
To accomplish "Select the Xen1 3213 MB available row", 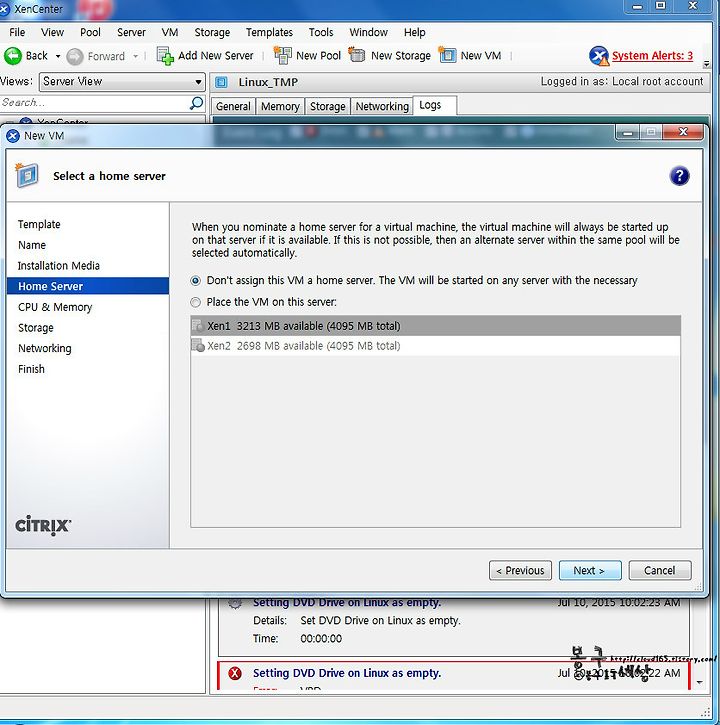I will (435, 326).
